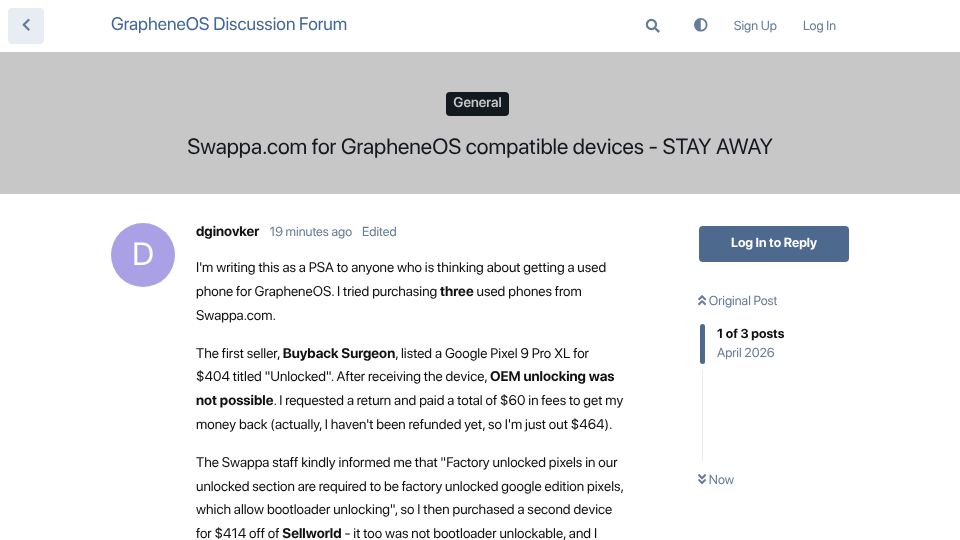Open the General tag badge
960x540 pixels.
477,103
